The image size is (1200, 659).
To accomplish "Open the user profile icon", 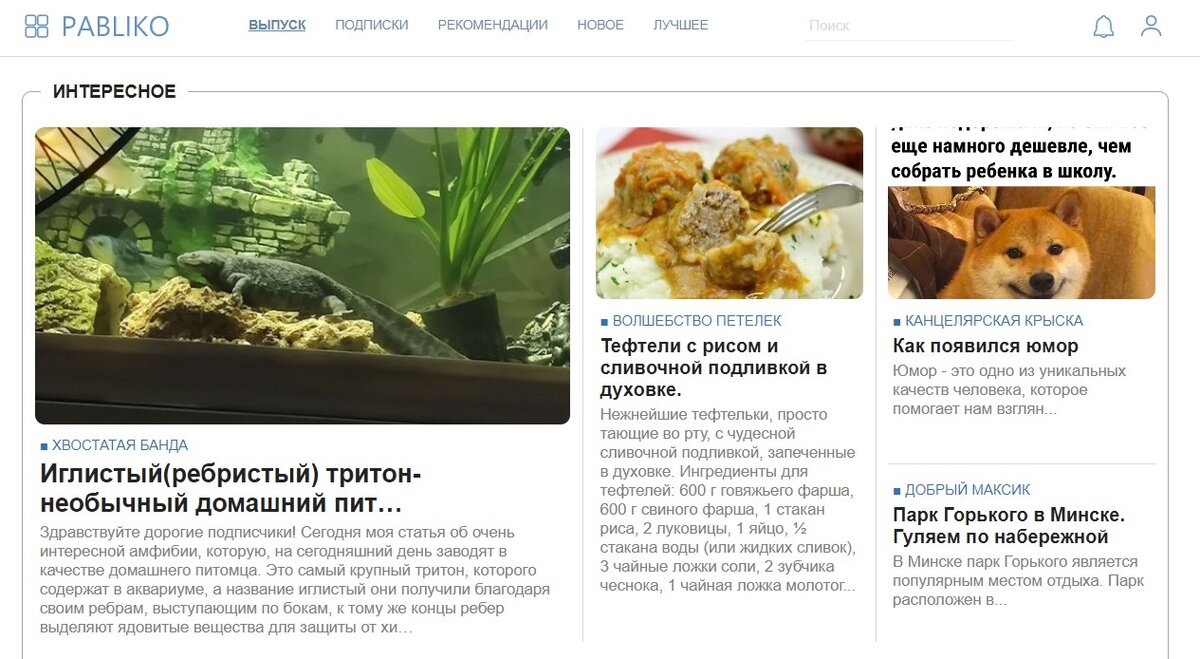I will point(1151,26).
